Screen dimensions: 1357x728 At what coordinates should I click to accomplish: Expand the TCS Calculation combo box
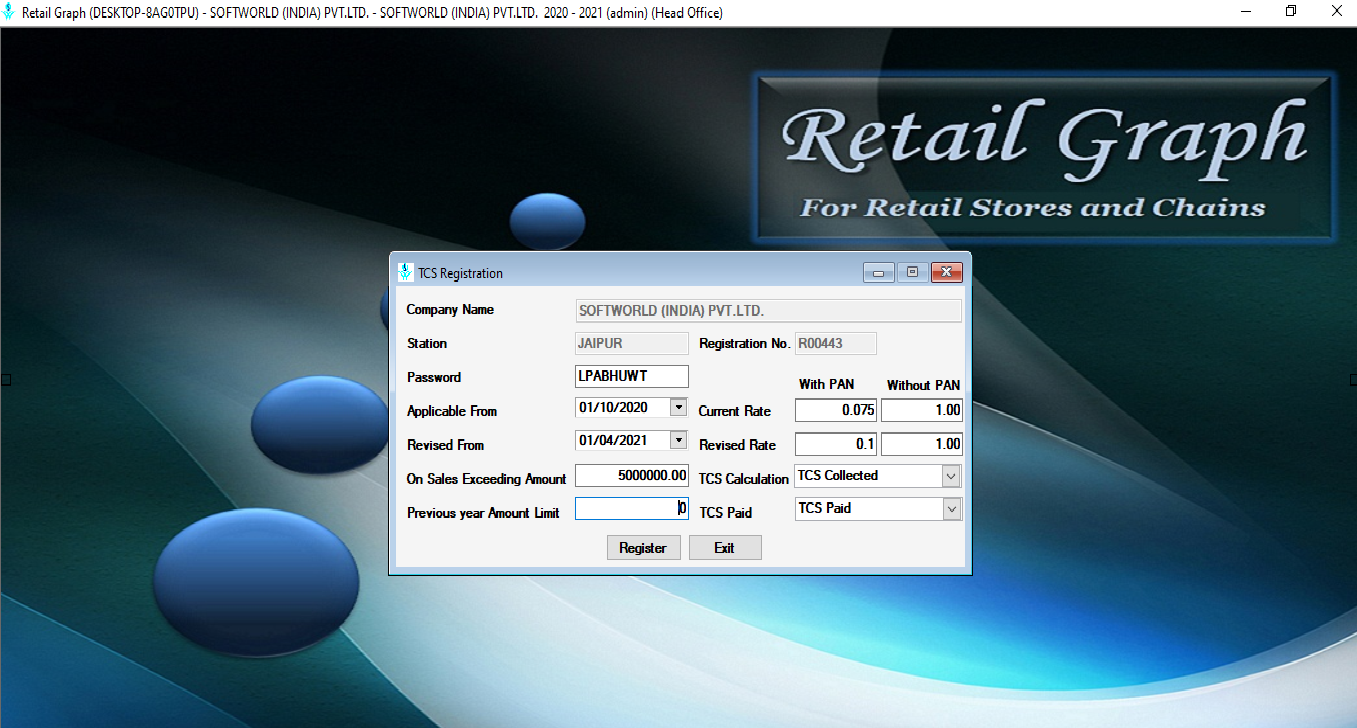(952, 476)
